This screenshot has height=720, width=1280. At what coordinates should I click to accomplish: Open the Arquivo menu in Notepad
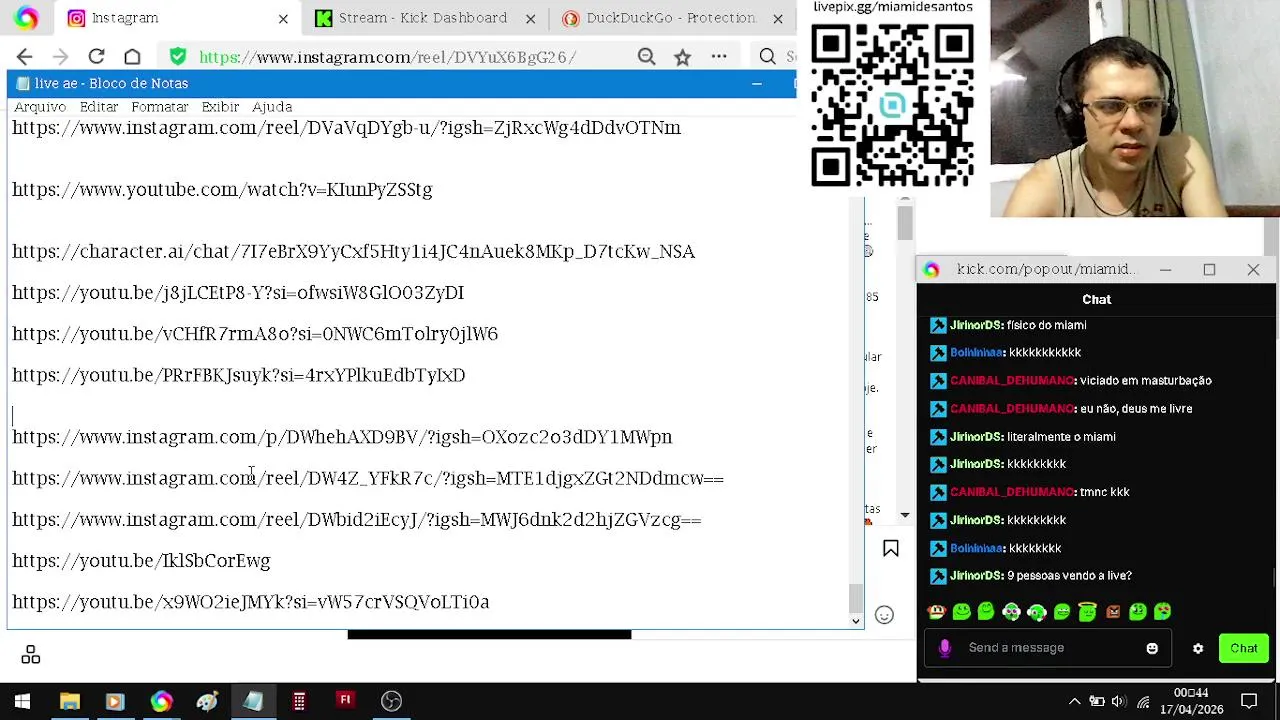click(40, 107)
